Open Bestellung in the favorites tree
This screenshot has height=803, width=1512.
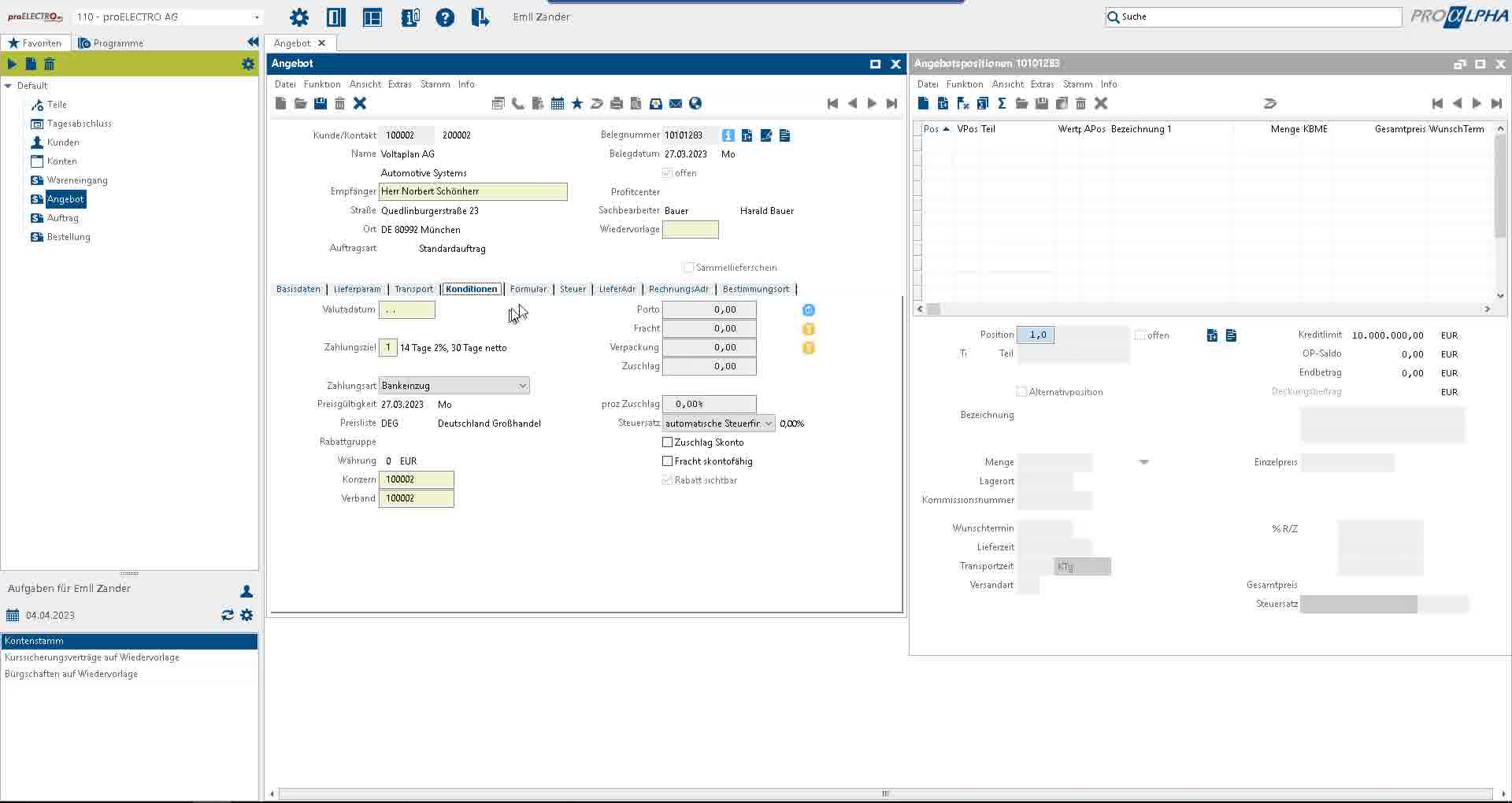pos(69,237)
